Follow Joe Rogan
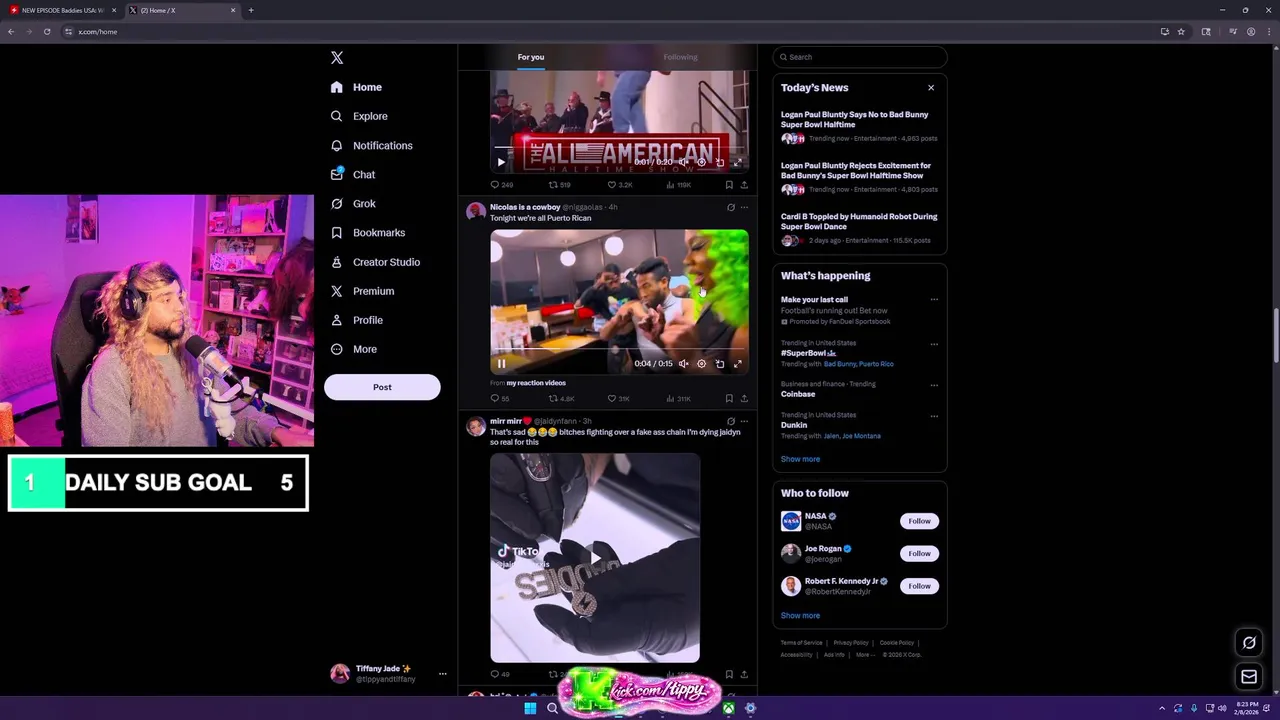This screenshot has width=1280, height=720. click(919, 553)
